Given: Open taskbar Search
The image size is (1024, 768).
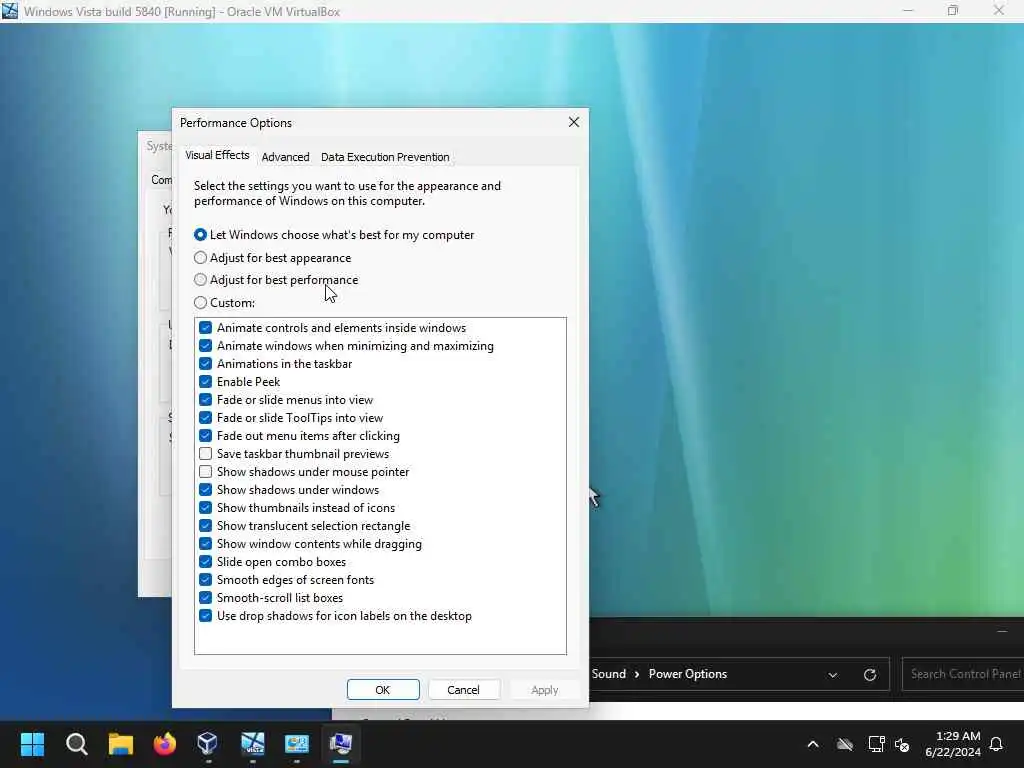Looking at the screenshot, I should click(x=76, y=744).
